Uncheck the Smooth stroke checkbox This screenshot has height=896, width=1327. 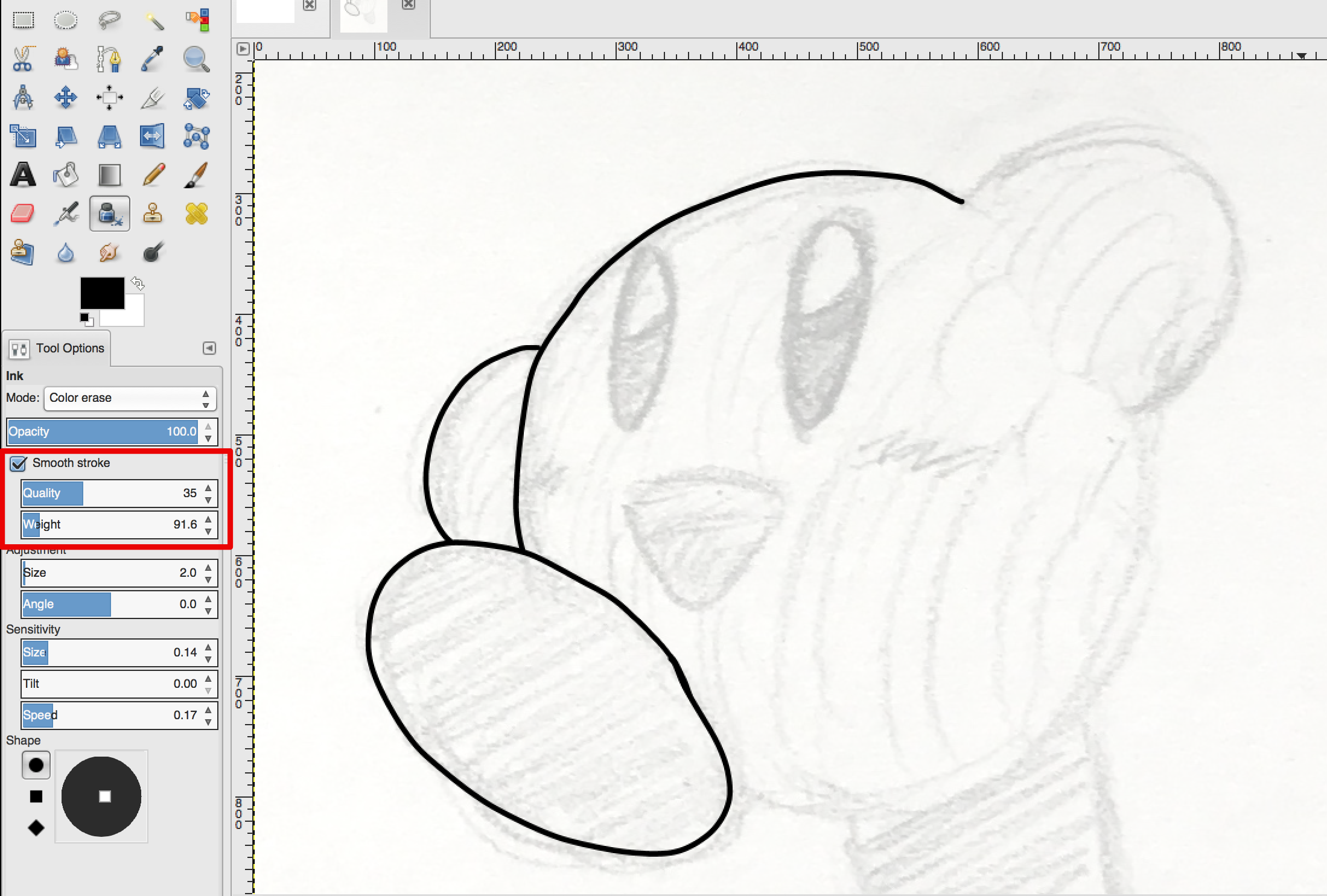[x=19, y=463]
